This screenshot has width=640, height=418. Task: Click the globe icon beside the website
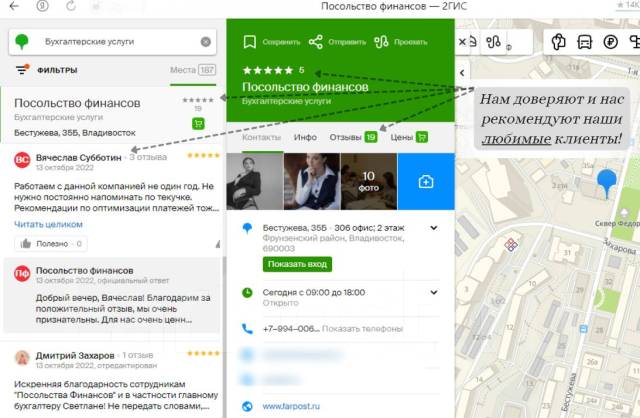(247, 407)
